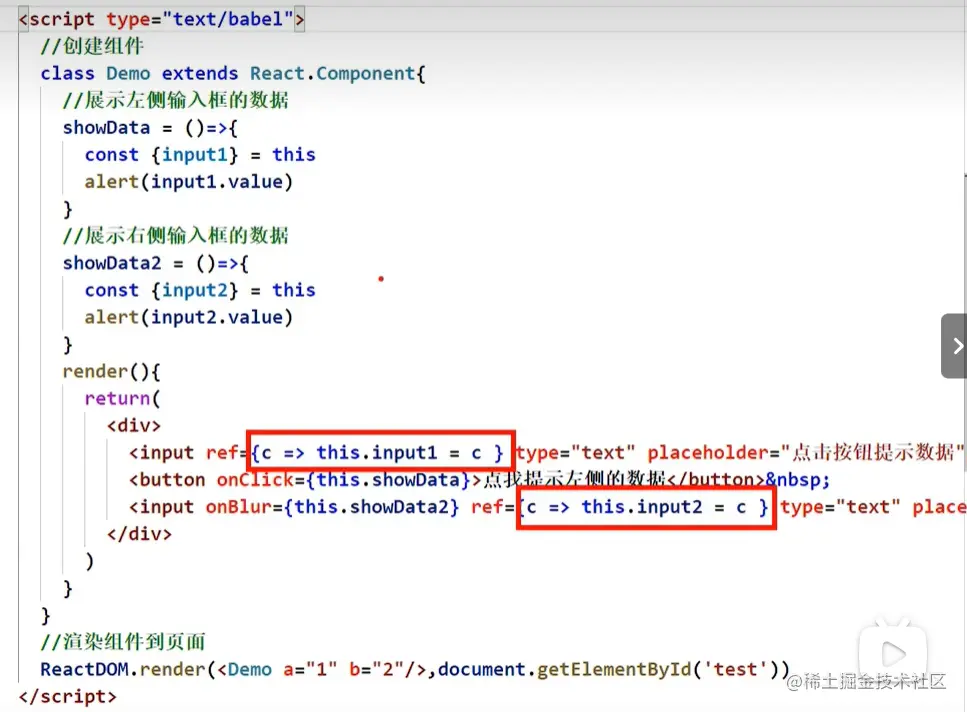Click document.getElementById('test') call
This screenshot has width=967, height=712.
point(608,669)
